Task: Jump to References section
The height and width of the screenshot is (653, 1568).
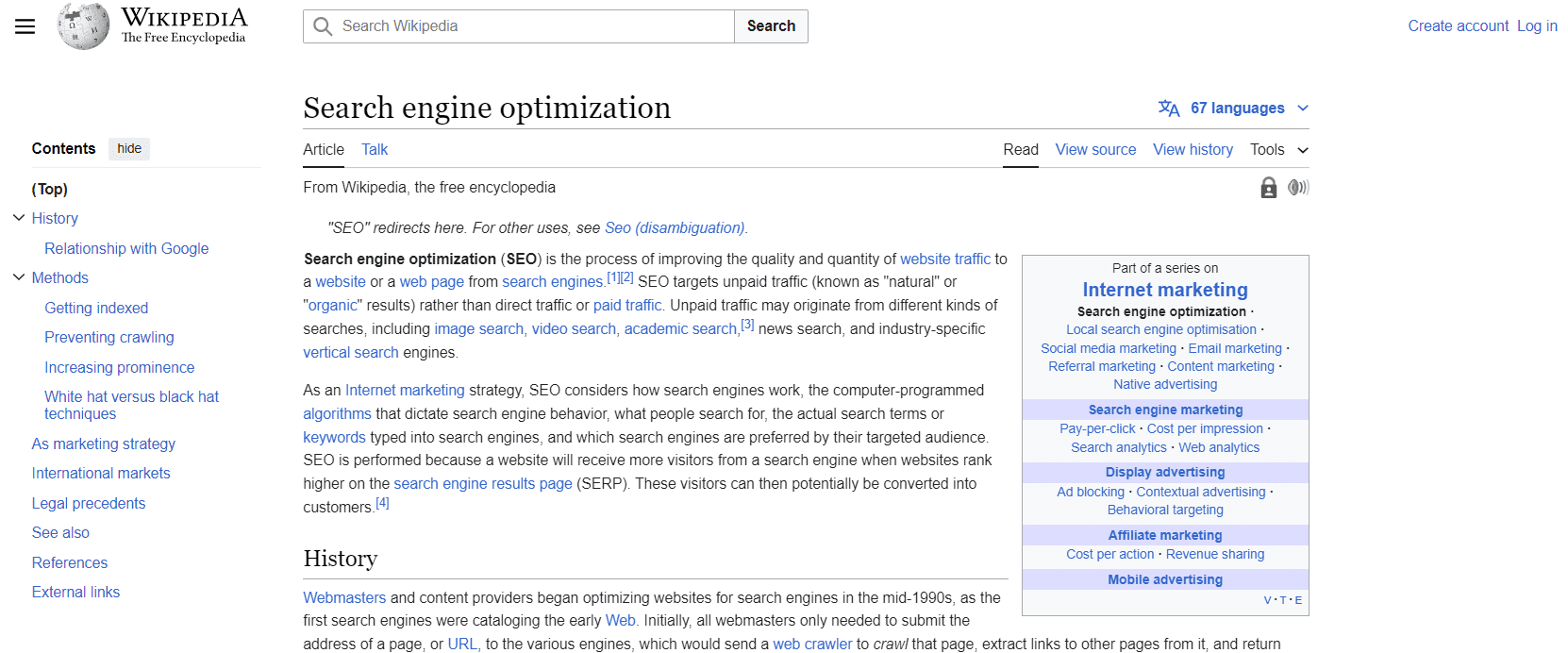Action: coord(70,562)
